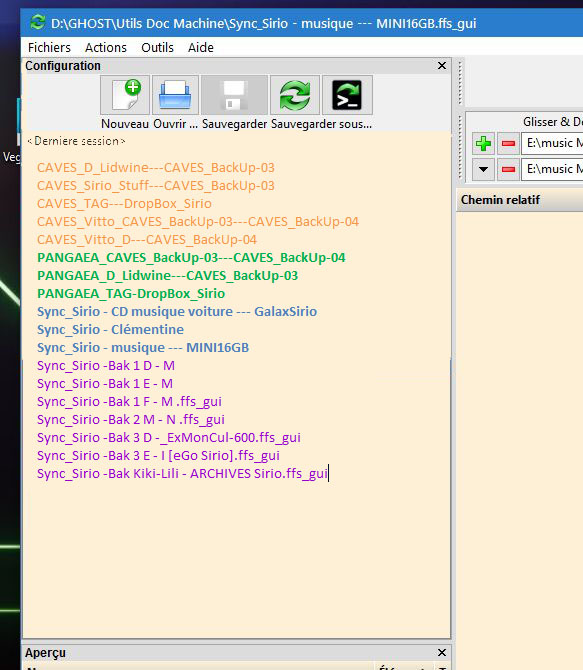
Task: Select CAVES_Vitto_CAVES_BackUp-03---CAVES_BackUp-04 config
Action: pyautogui.click(x=197, y=221)
